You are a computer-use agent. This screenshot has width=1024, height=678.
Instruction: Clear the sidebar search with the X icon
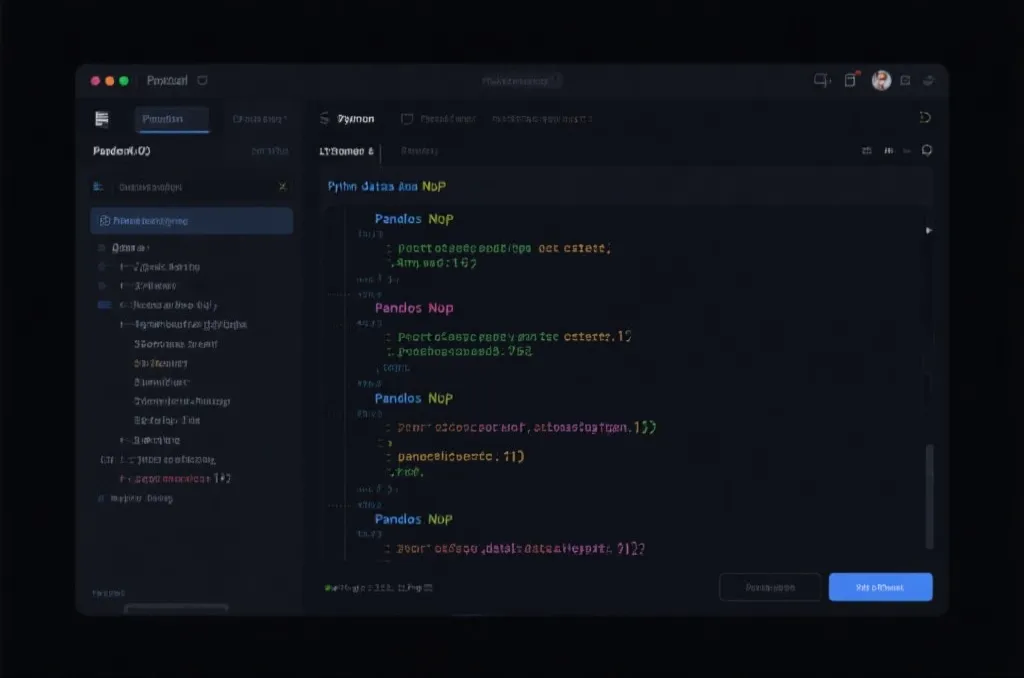[283, 187]
